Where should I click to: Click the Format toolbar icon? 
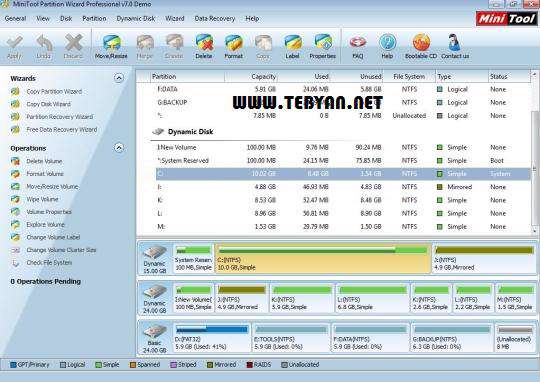click(x=233, y=43)
